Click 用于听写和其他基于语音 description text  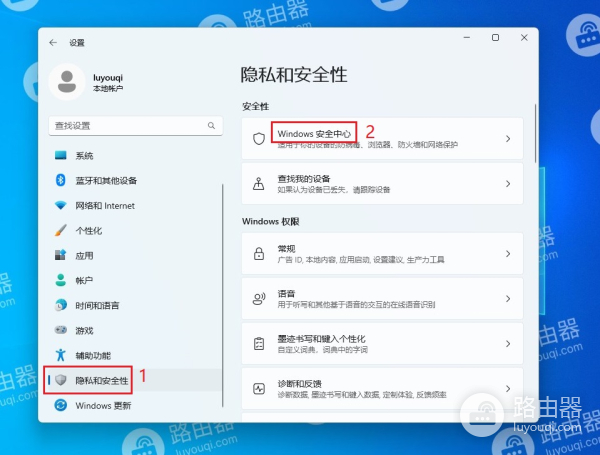[x=356, y=305]
